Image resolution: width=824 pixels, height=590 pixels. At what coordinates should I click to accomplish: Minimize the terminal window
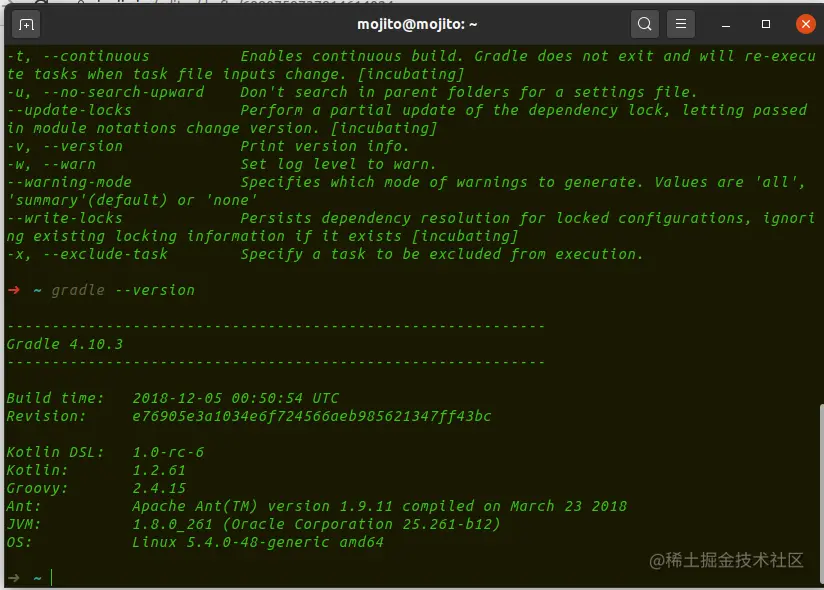pyautogui.click(x=726, y=24)
